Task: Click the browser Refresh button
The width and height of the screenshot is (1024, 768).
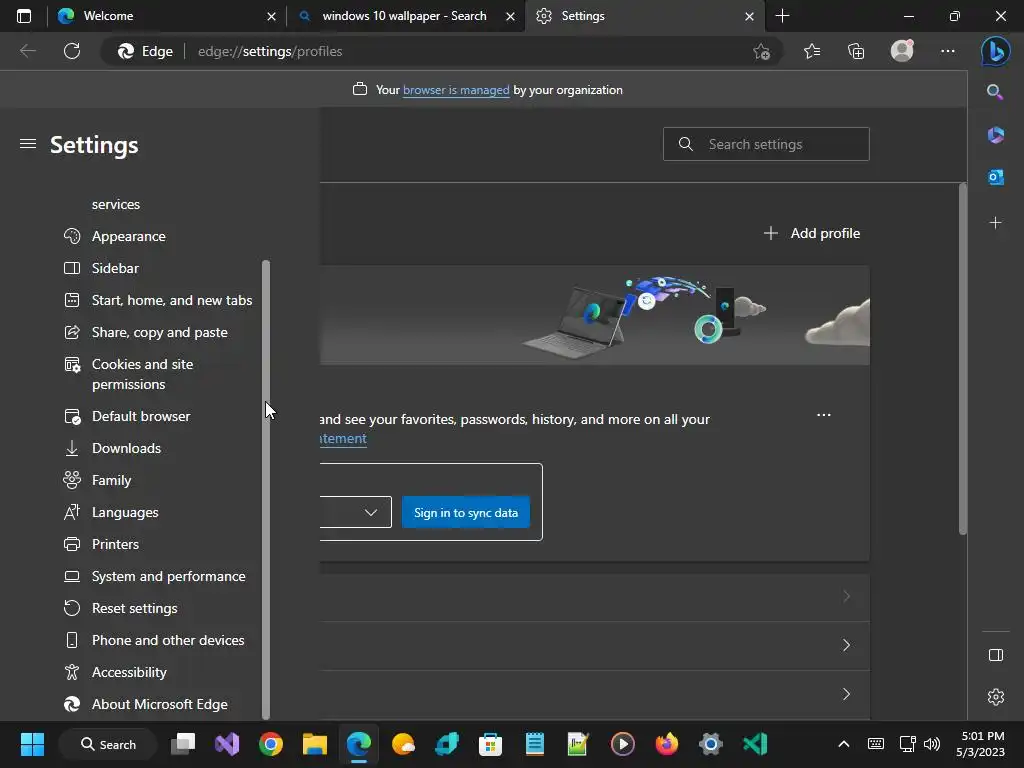Action: point(72,51)
